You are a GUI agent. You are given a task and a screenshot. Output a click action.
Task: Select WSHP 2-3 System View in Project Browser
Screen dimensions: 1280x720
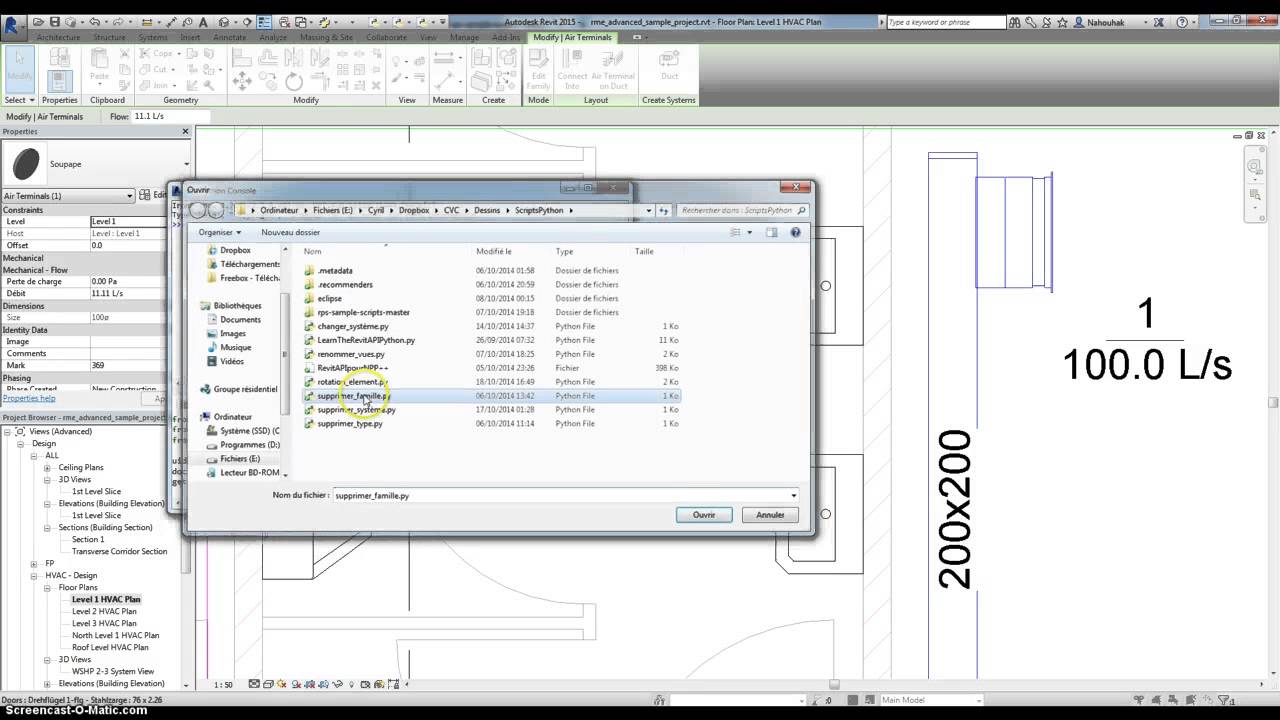[113, 671]
